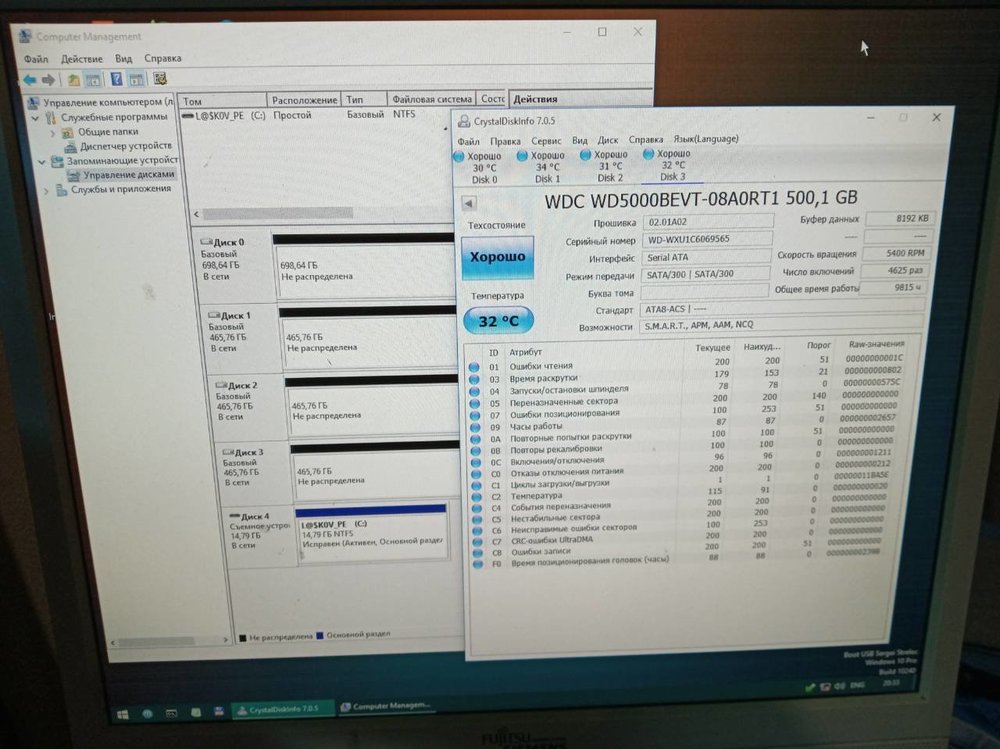Select Disk 2 status icon at 31 °C

[x=585, y=156]
